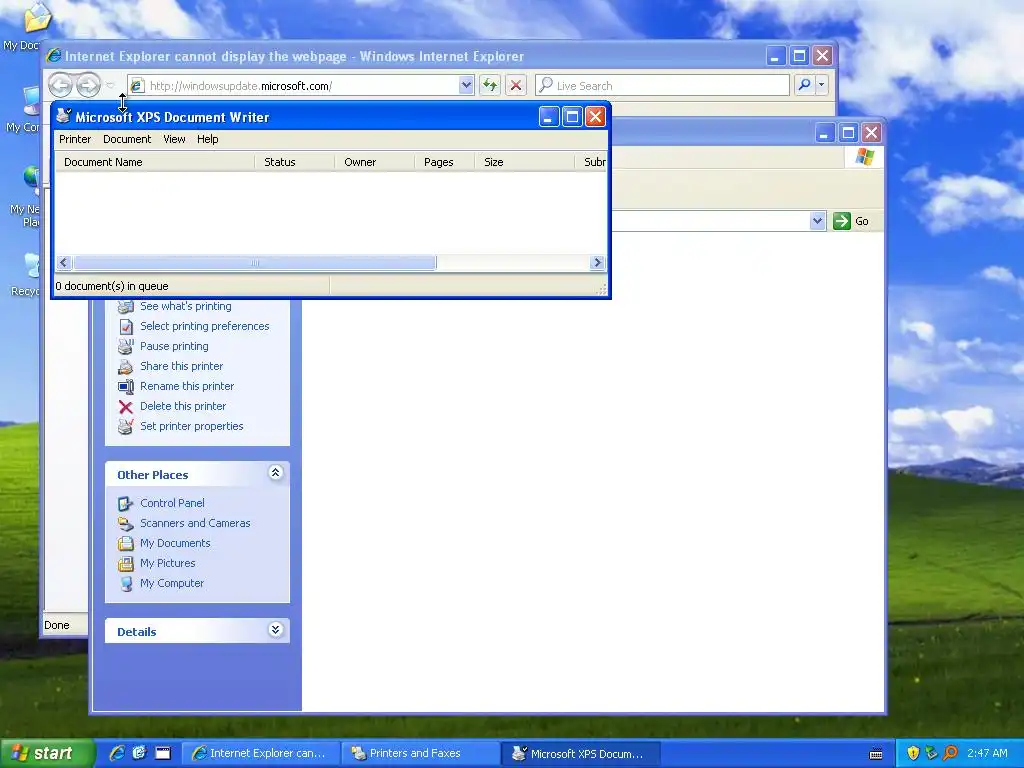Open the Printer menu

pyautogui.click(x=74, y=139)
